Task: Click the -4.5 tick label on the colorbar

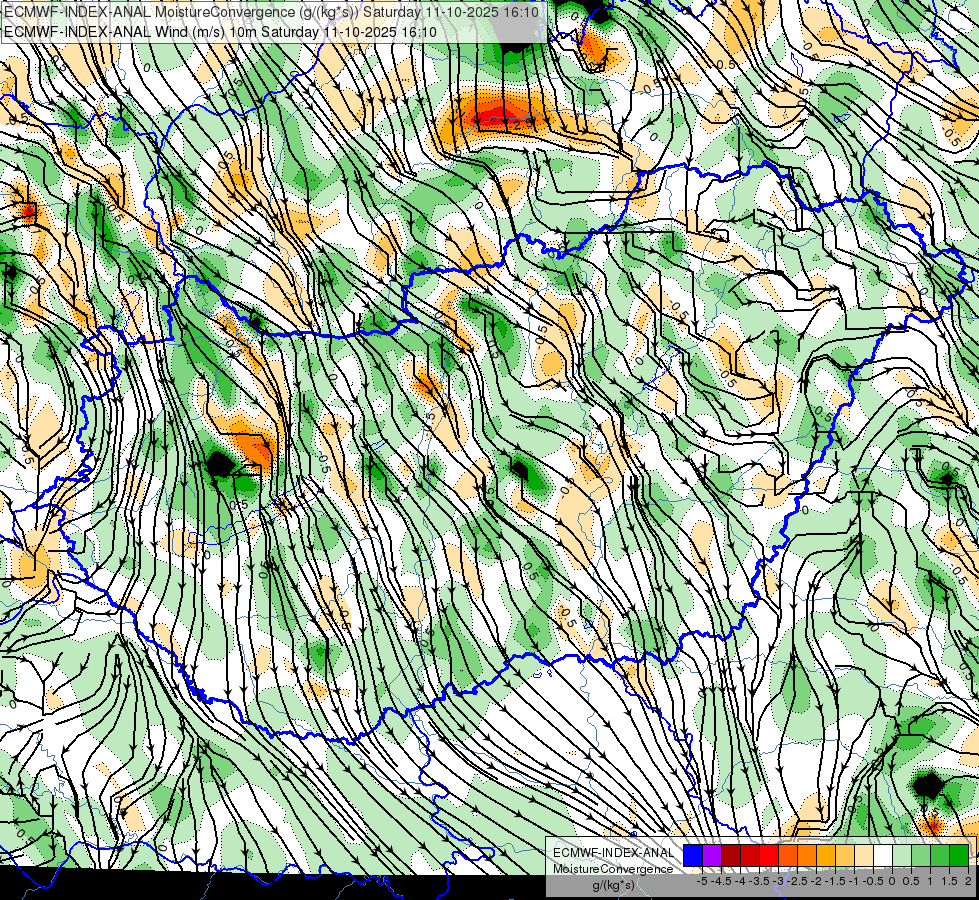Action: click(x=721, y=881)
